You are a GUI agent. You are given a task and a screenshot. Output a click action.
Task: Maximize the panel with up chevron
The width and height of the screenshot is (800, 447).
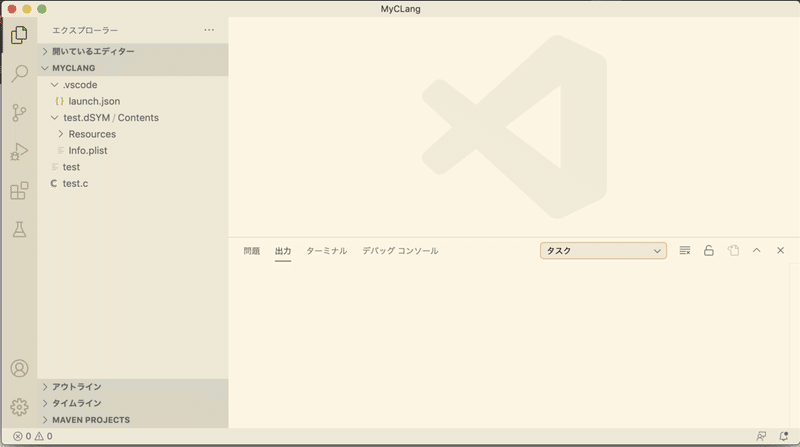pyautogui.click(x=757, y=250)
